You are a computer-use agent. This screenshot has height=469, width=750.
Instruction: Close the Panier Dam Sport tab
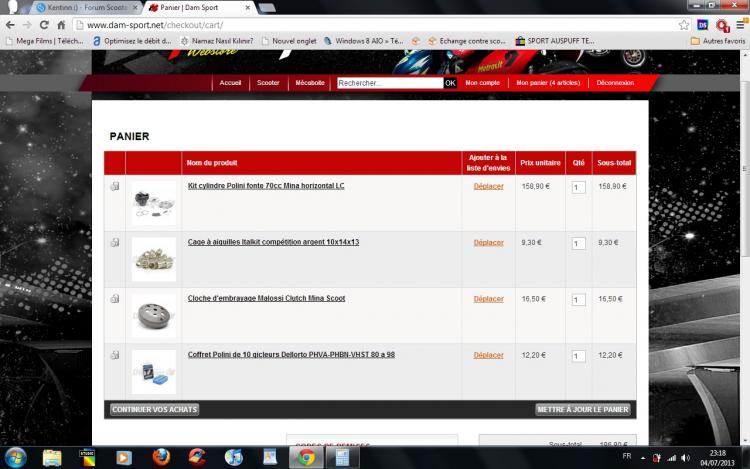pos(248,8)
